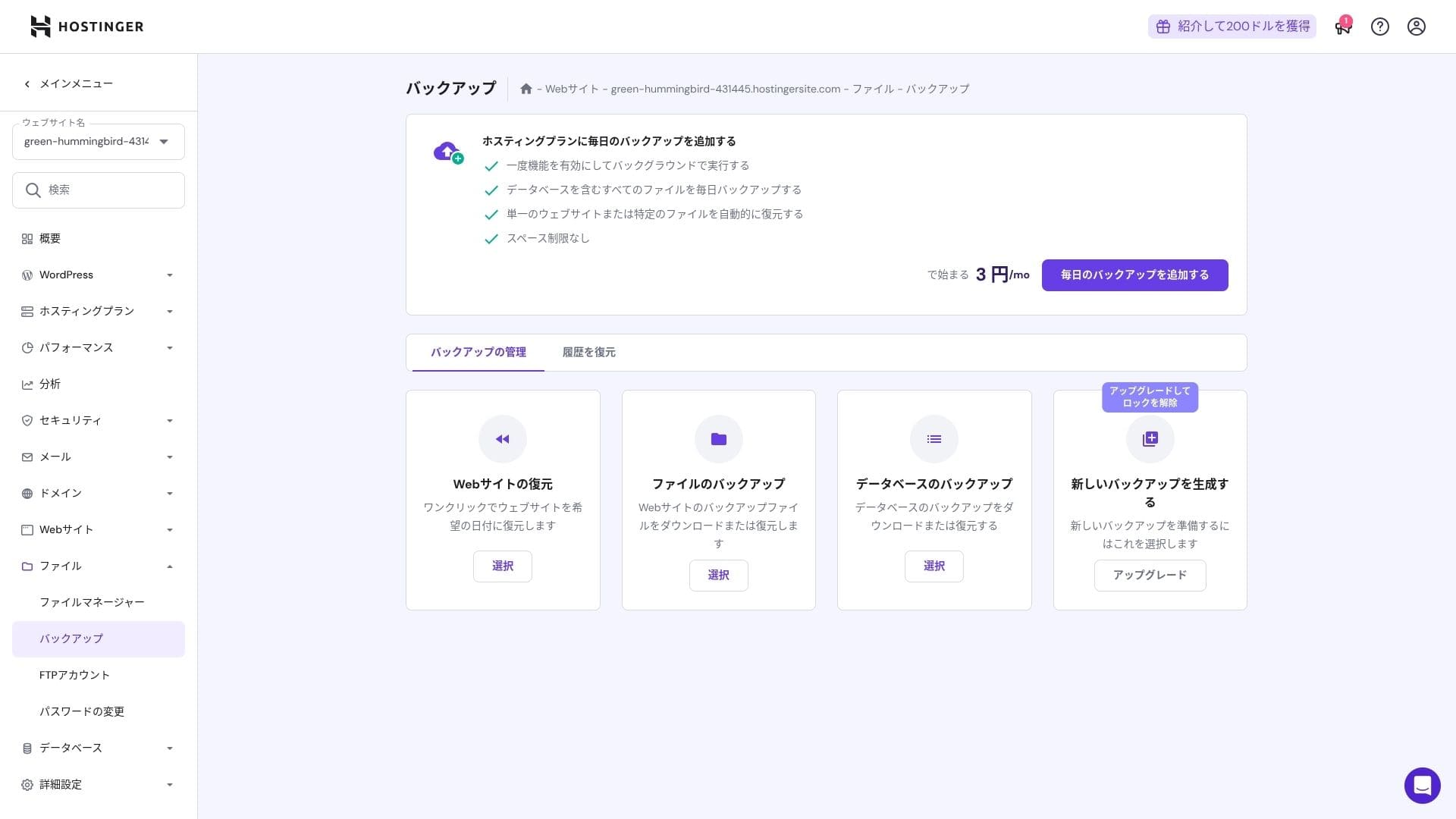This screenshot has width=1456, height=819.
Task: Open the notifications megaphone icon
Action: pyautogui.click(x=1343, y=27)
